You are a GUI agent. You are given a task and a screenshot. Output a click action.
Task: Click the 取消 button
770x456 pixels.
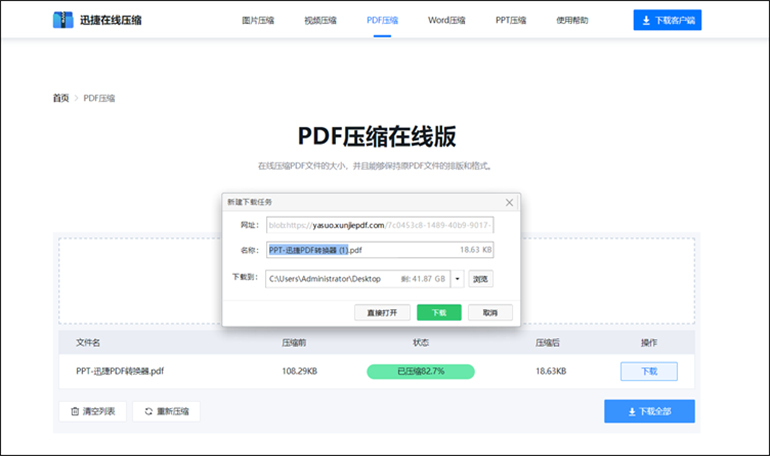coord(490,313)
